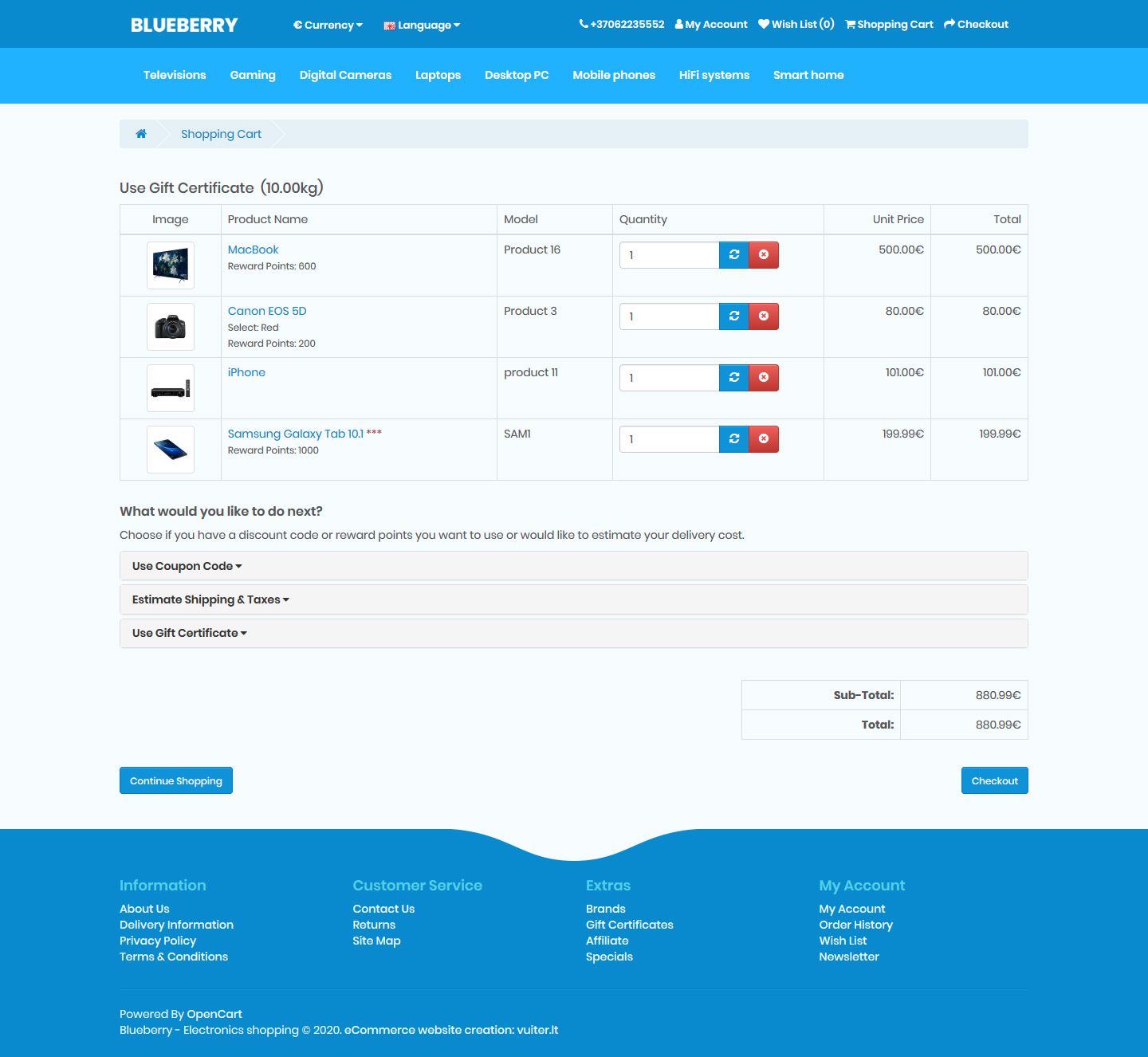The height and width of the screenshot is (1057, 1148).
Task: Open Specials footer link
Action: (x=609, y=957)
